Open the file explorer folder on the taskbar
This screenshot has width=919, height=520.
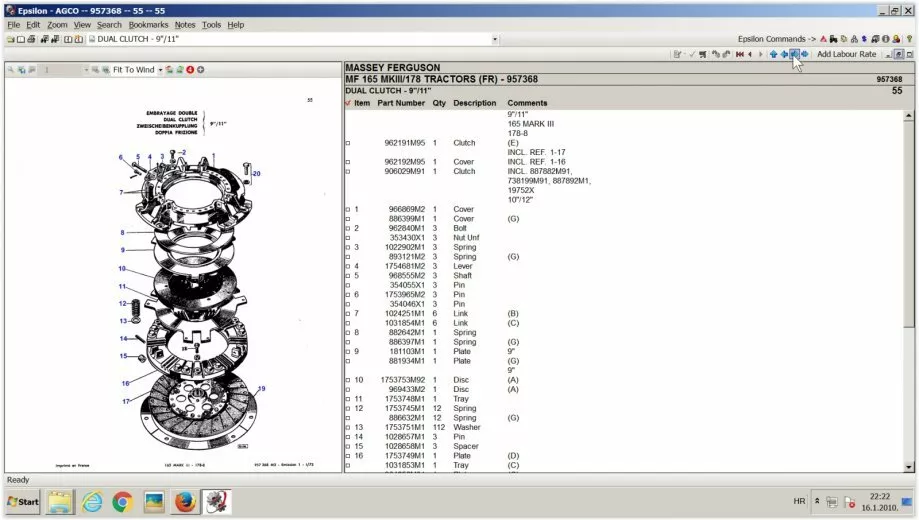click(60, 502)
